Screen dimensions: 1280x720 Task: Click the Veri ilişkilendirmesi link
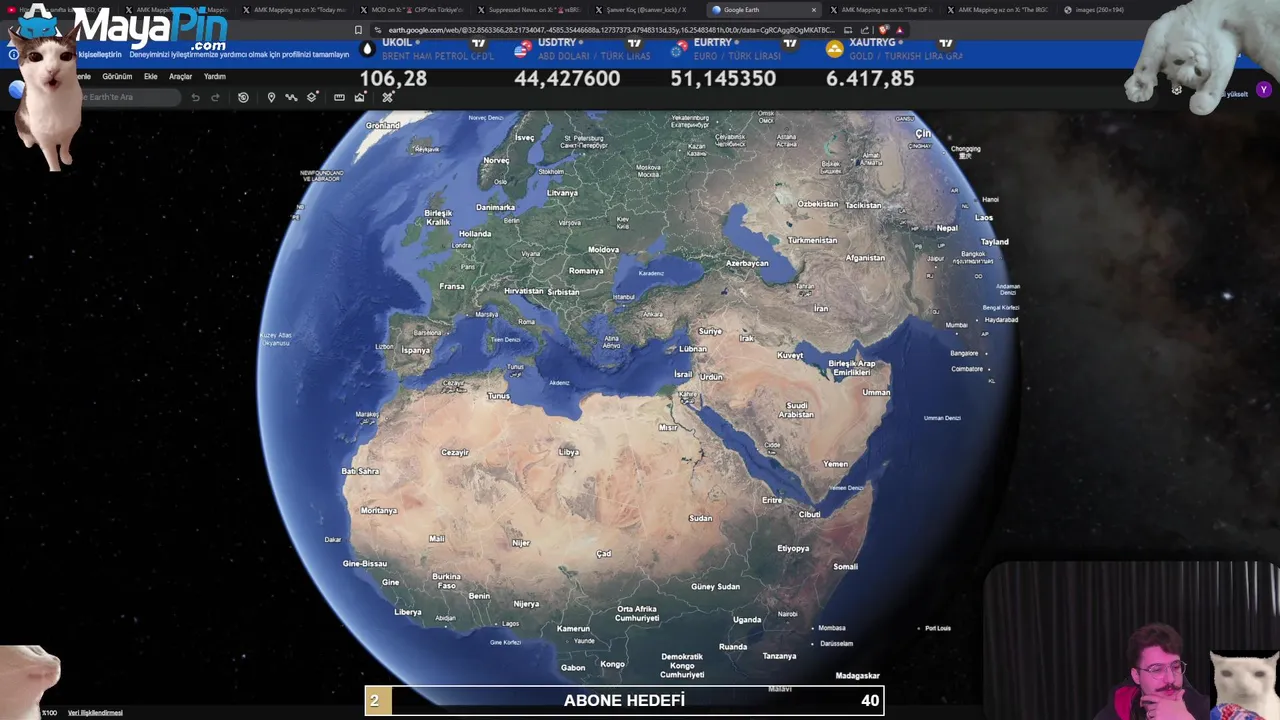95,713
